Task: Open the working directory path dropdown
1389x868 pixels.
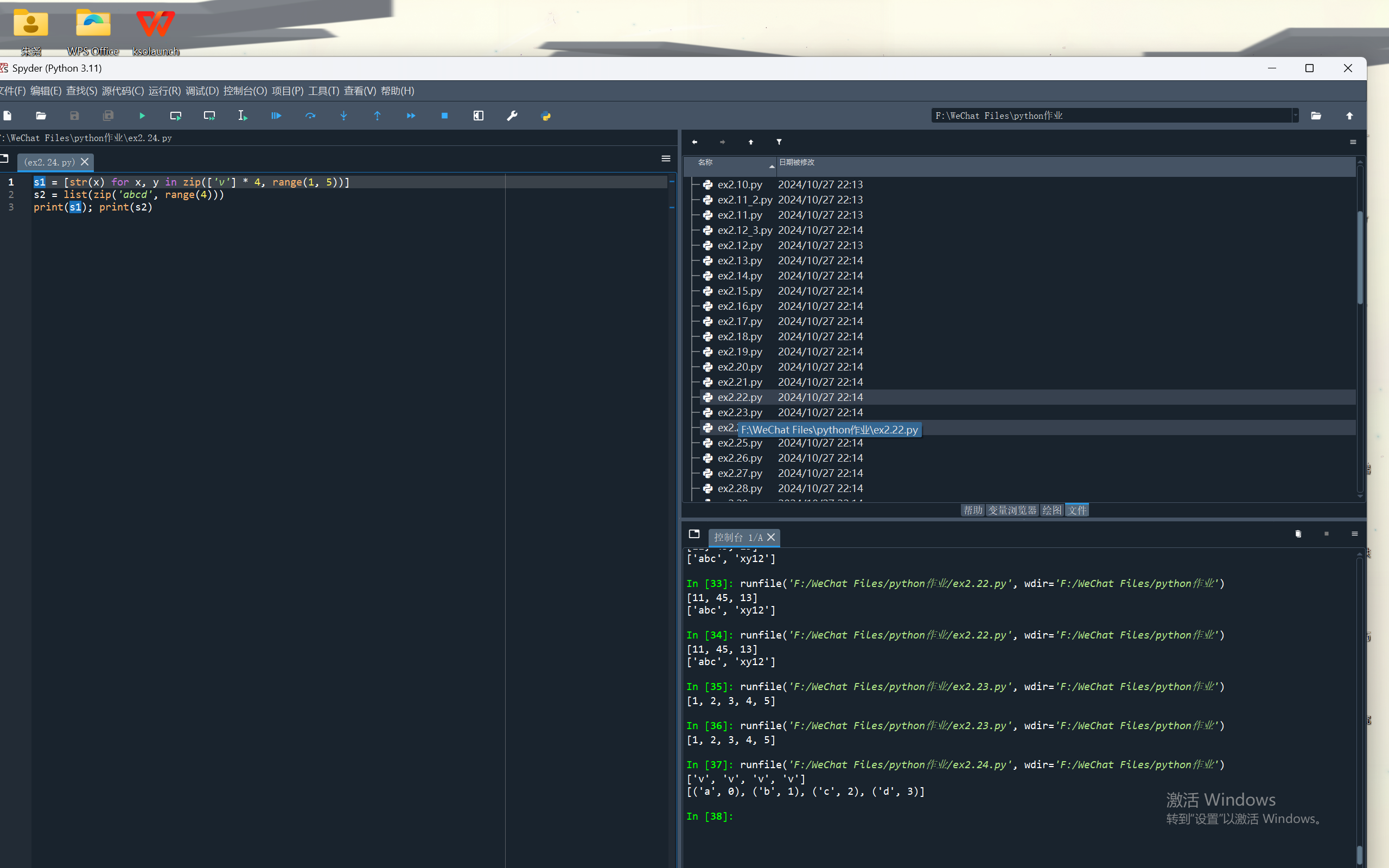Action: coord(1296,116)
